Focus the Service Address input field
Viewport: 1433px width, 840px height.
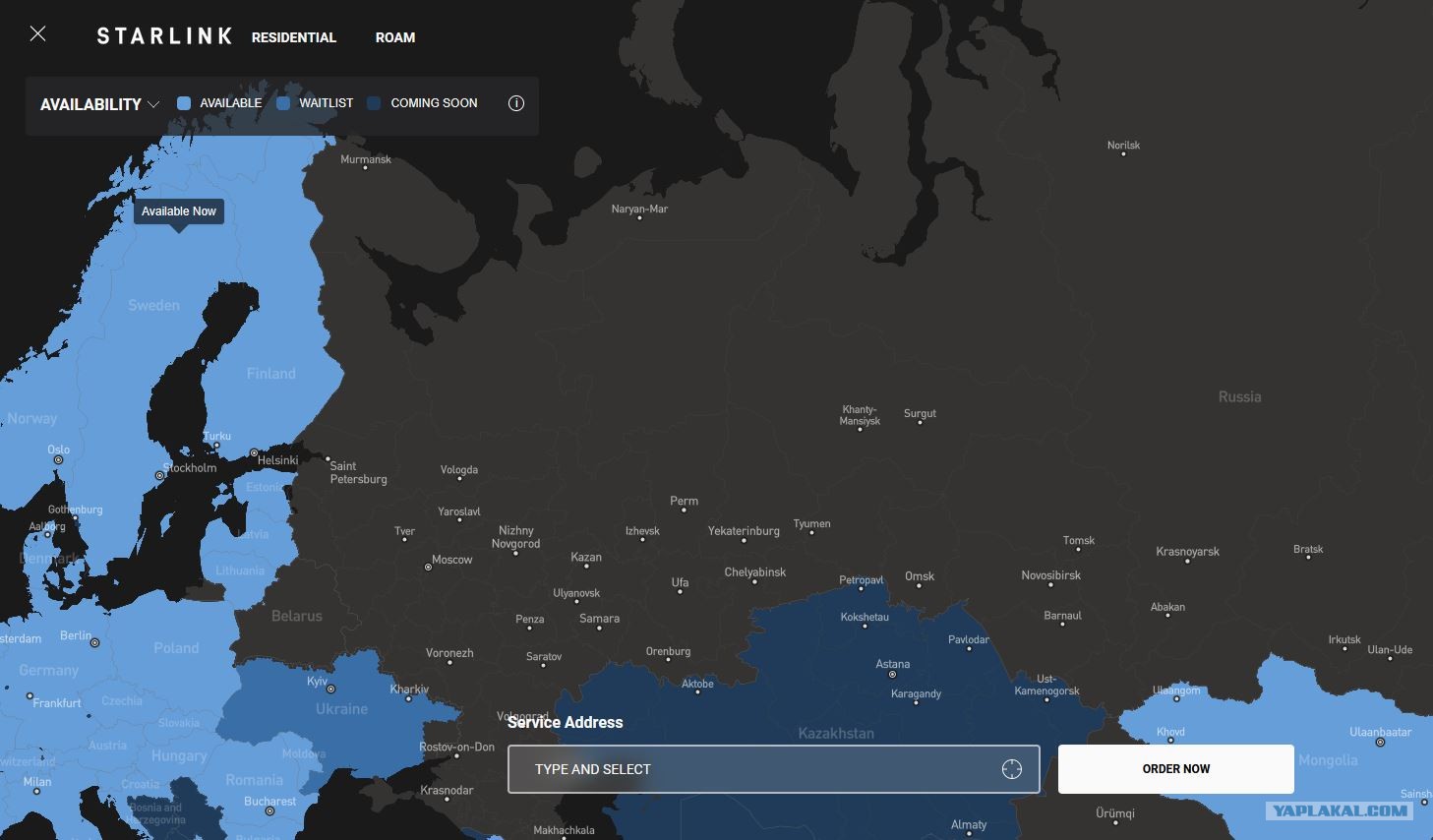click(773, 769)
